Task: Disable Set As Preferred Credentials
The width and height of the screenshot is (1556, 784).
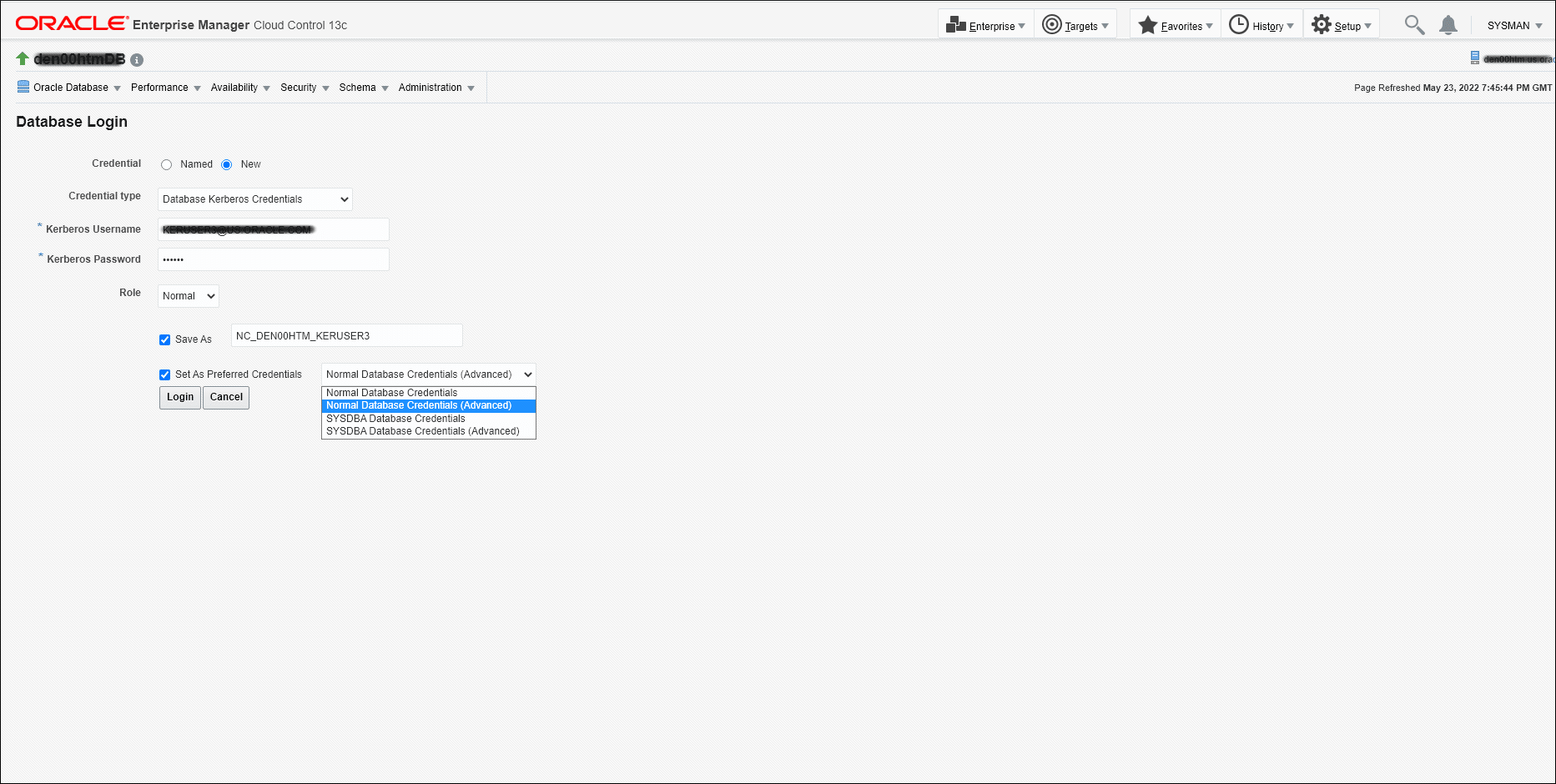Action: [164, 374]
